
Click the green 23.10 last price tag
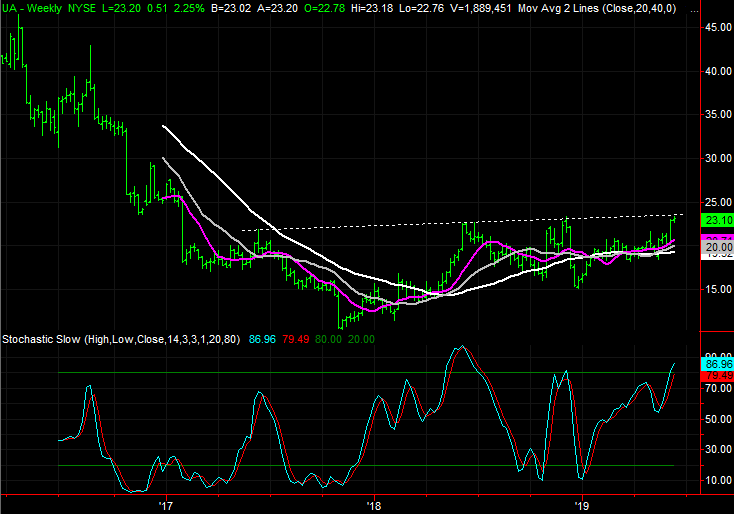point(716,221)
